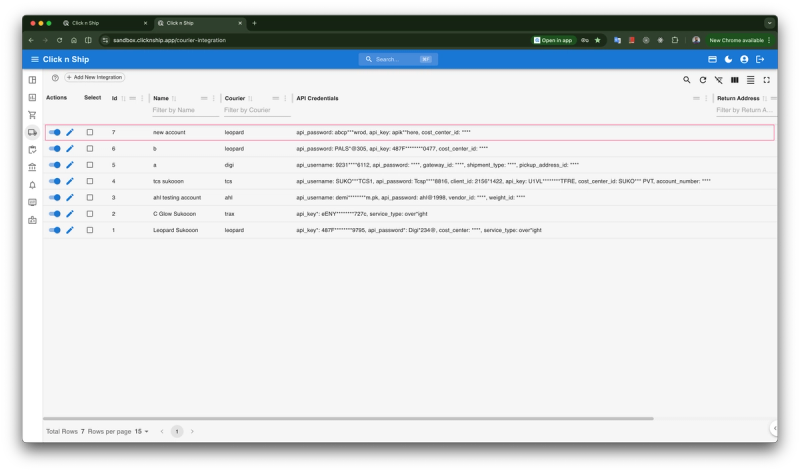Toggle the switch for integration 'a'
This screenshot has height=472, width=800.
coord(55,165)
